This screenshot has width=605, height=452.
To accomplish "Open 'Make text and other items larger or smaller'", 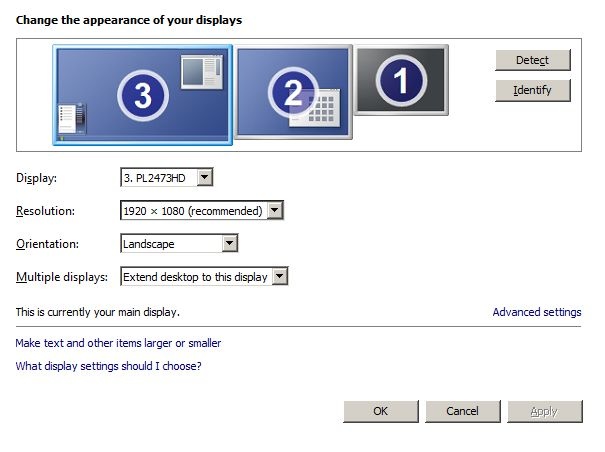I will pos(118,343).
